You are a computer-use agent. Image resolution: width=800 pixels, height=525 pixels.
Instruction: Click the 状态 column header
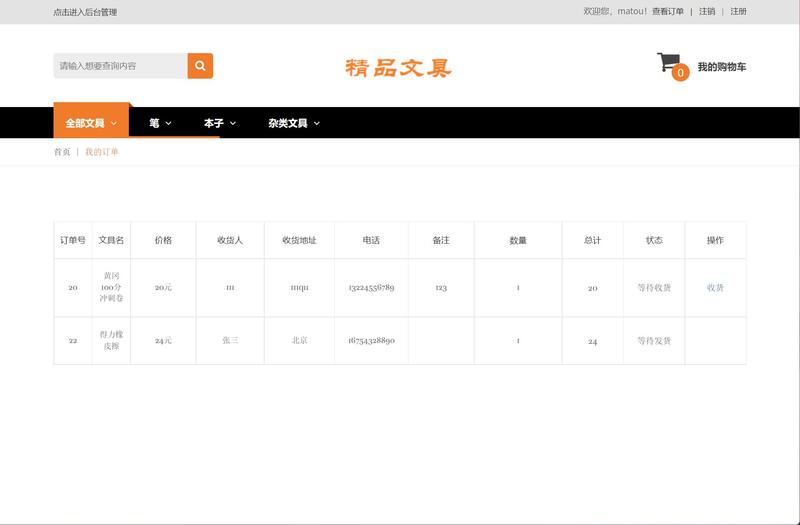pos(654,240)
